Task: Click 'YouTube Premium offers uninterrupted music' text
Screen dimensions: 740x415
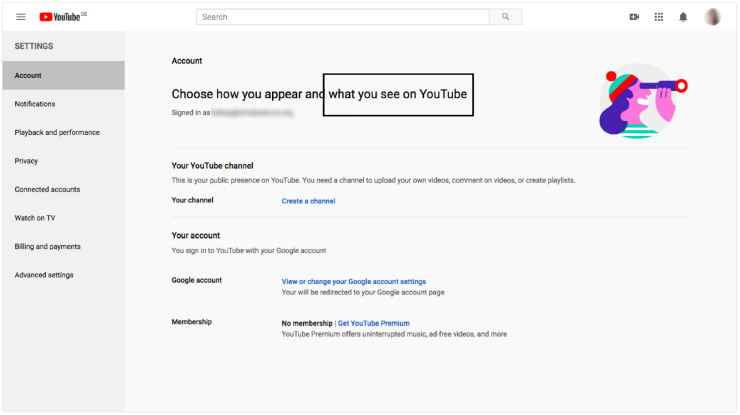Action: pyautogui.click(x=394, y=334)
